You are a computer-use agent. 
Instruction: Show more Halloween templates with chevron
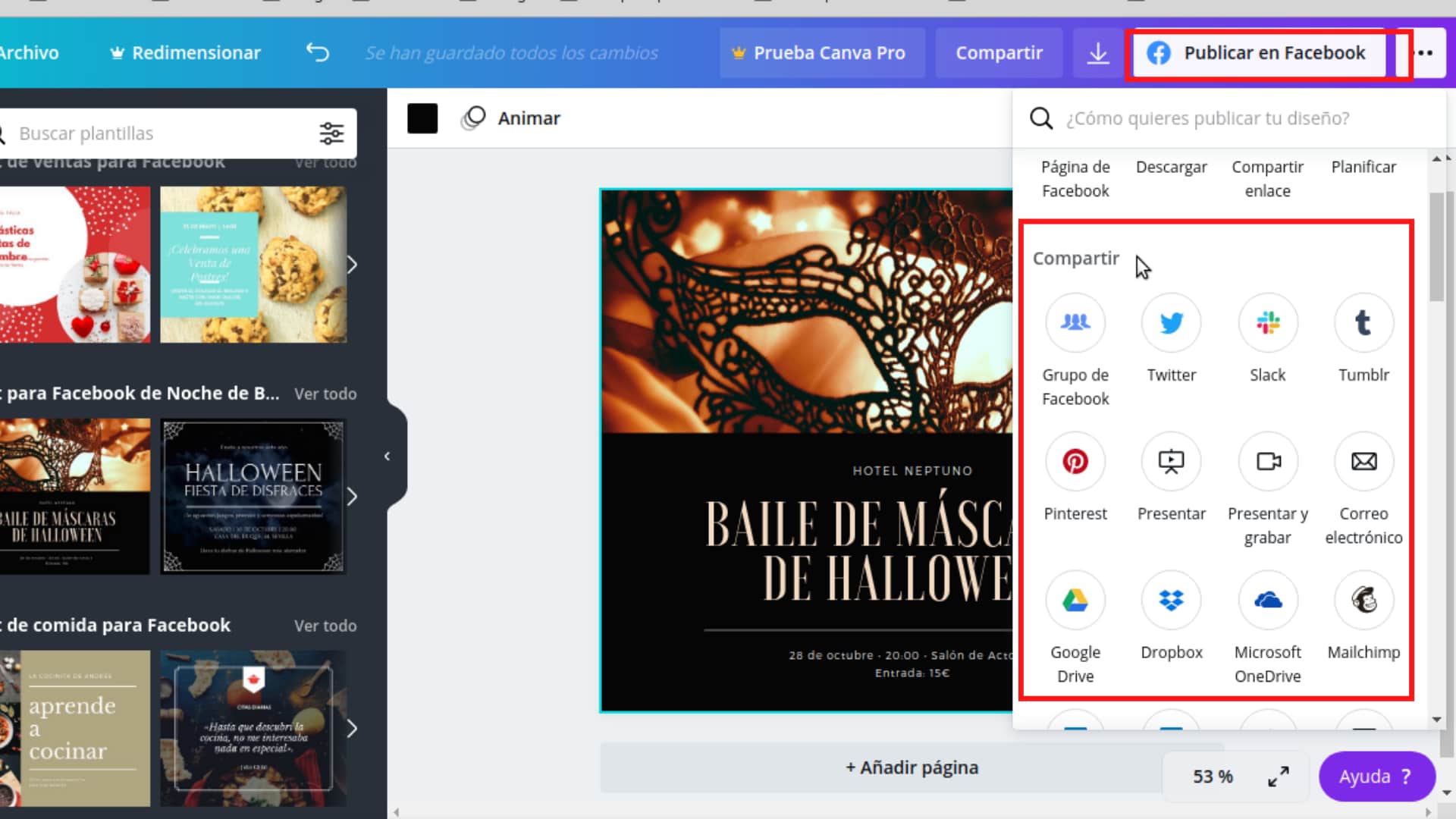pos(352,497)
